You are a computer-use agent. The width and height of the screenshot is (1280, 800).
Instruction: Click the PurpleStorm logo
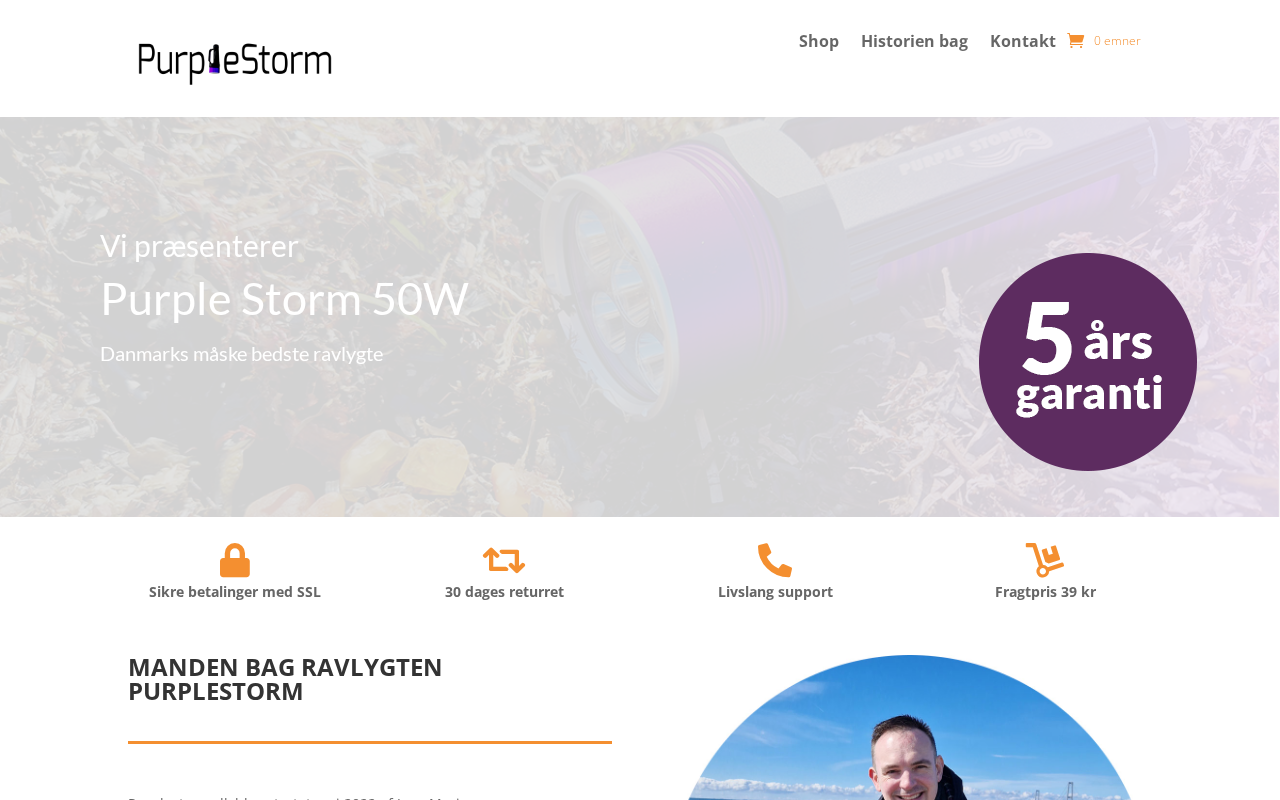click(x=235, y=63)
